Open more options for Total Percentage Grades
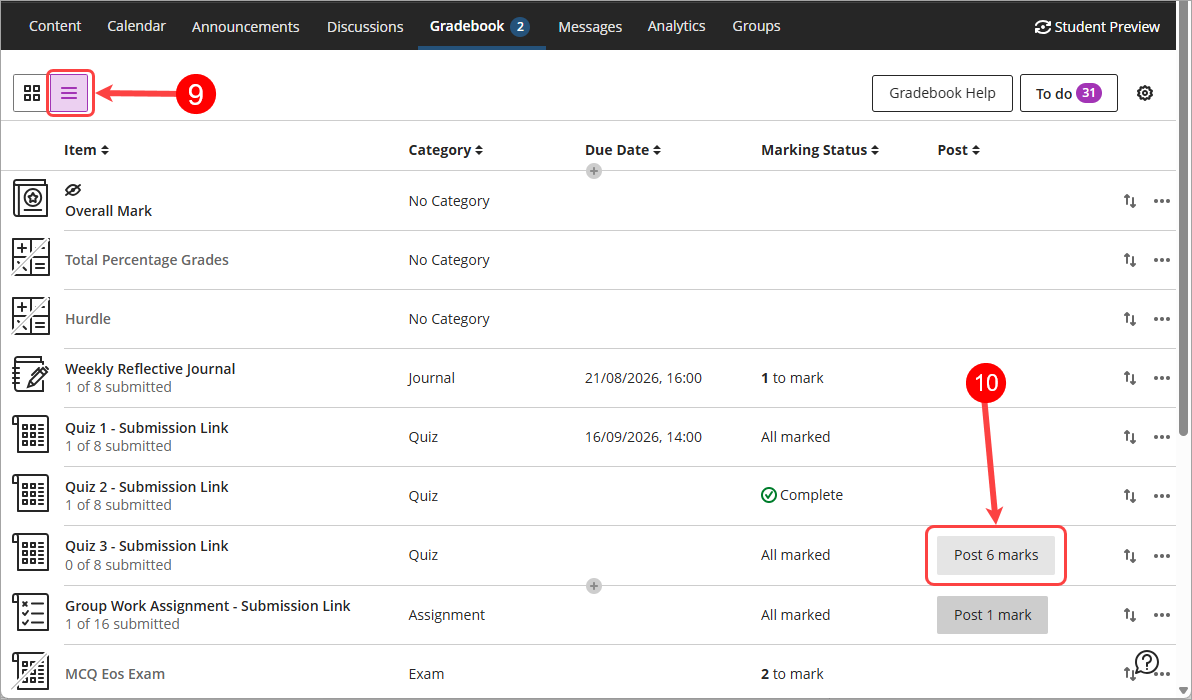This screenshot has height=700, width=1192. click(1162, 260)
